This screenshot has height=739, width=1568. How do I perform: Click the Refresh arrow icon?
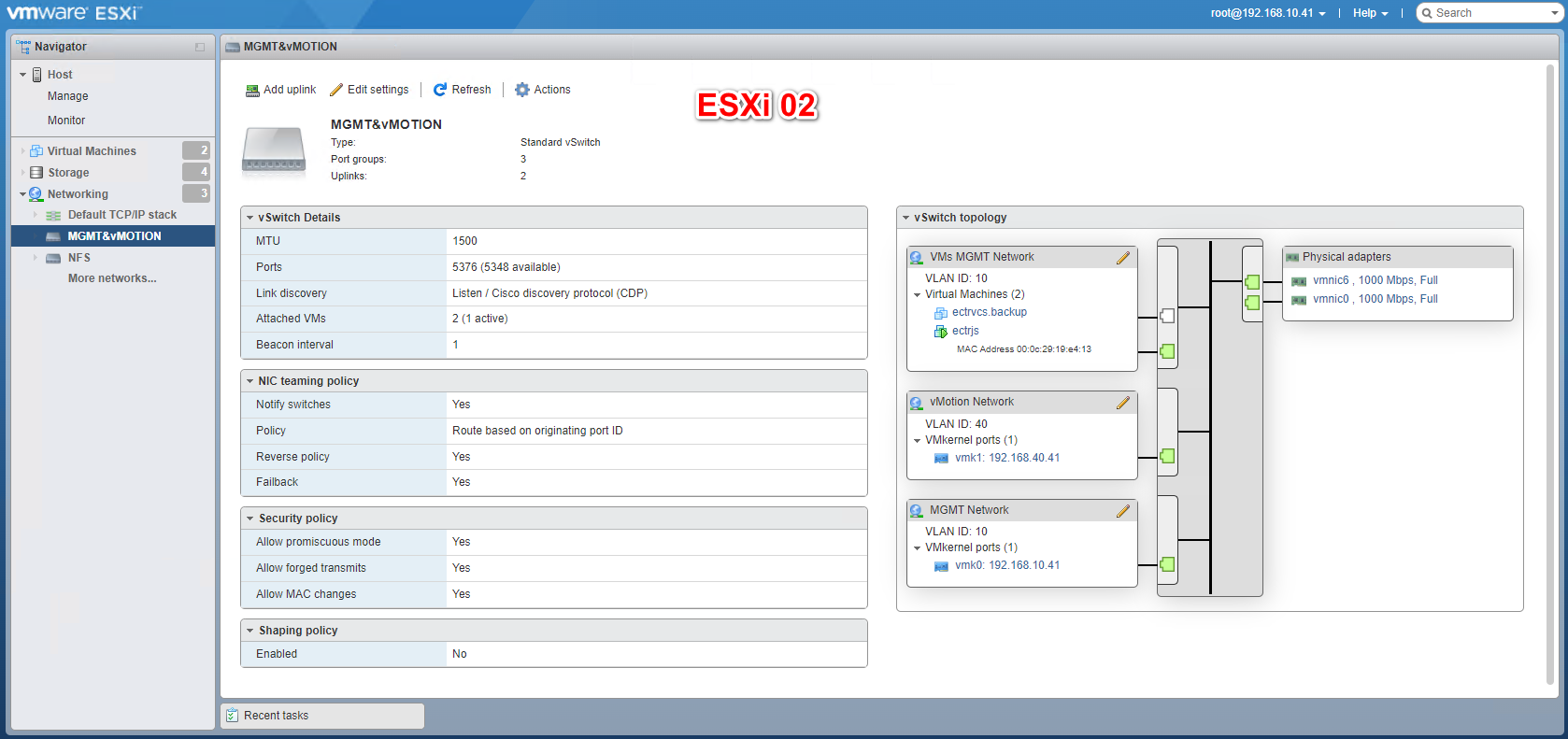pyautogui.click(x=440, y=90)
